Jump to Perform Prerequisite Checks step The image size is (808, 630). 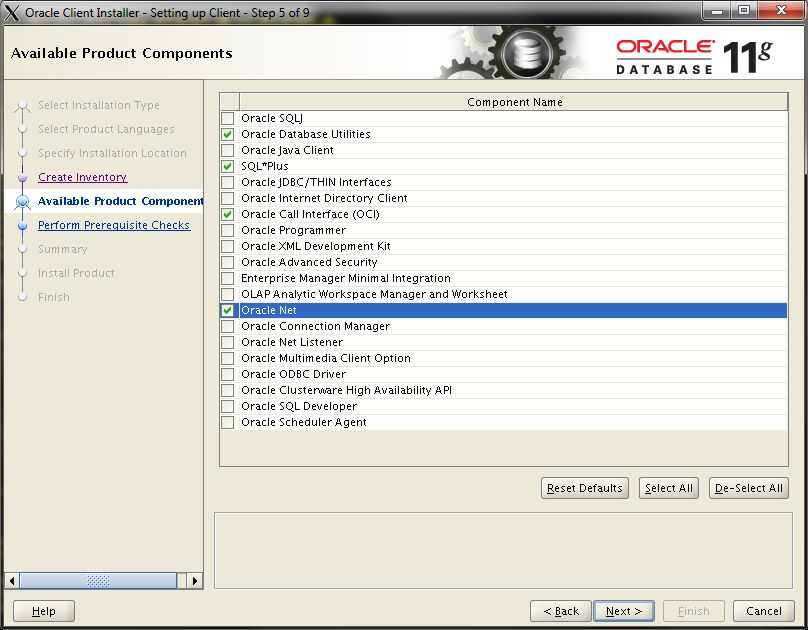pyautogui.click(x=114, y=225)
